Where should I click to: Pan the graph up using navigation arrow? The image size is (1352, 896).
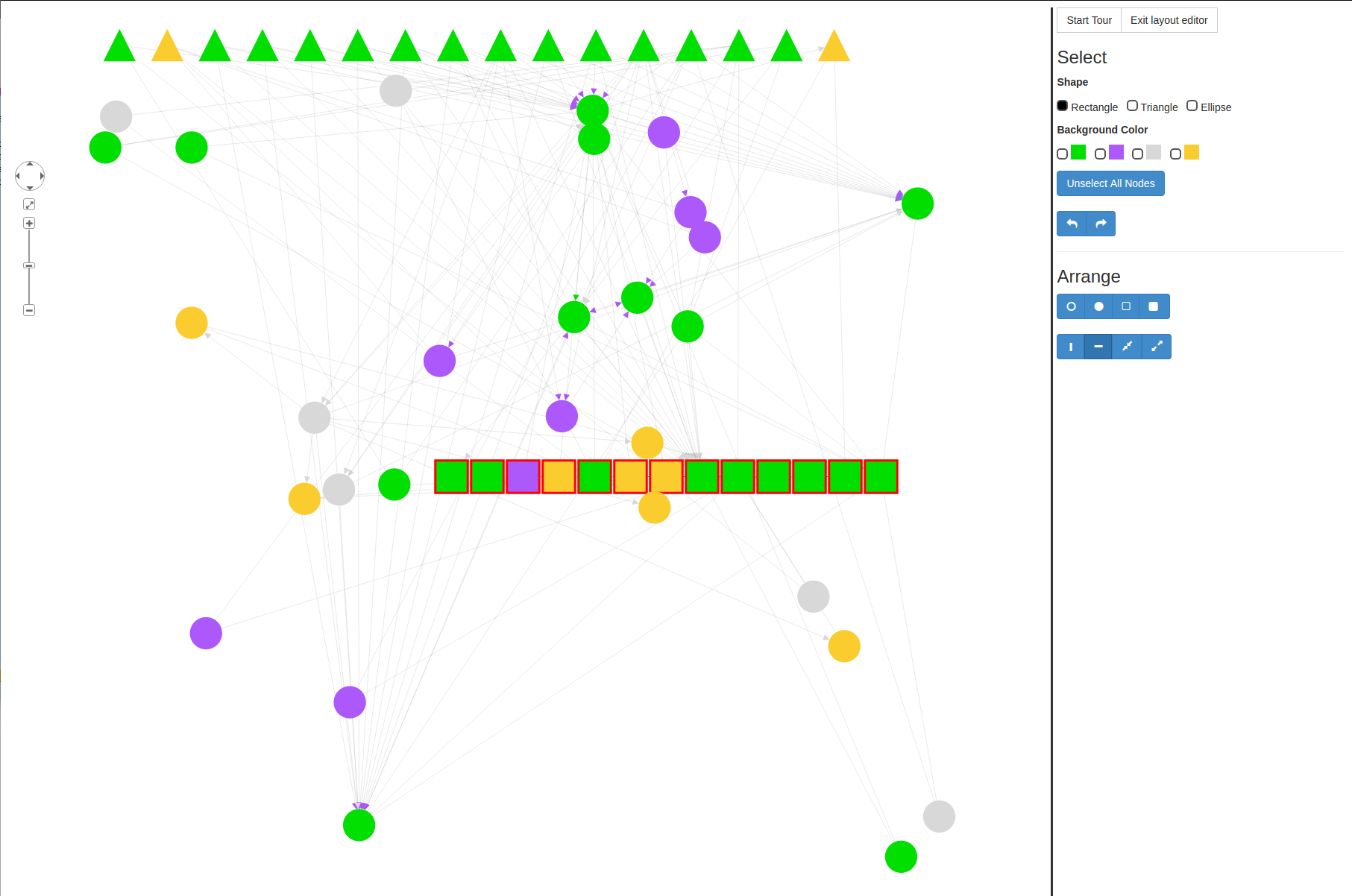point(30,164)
